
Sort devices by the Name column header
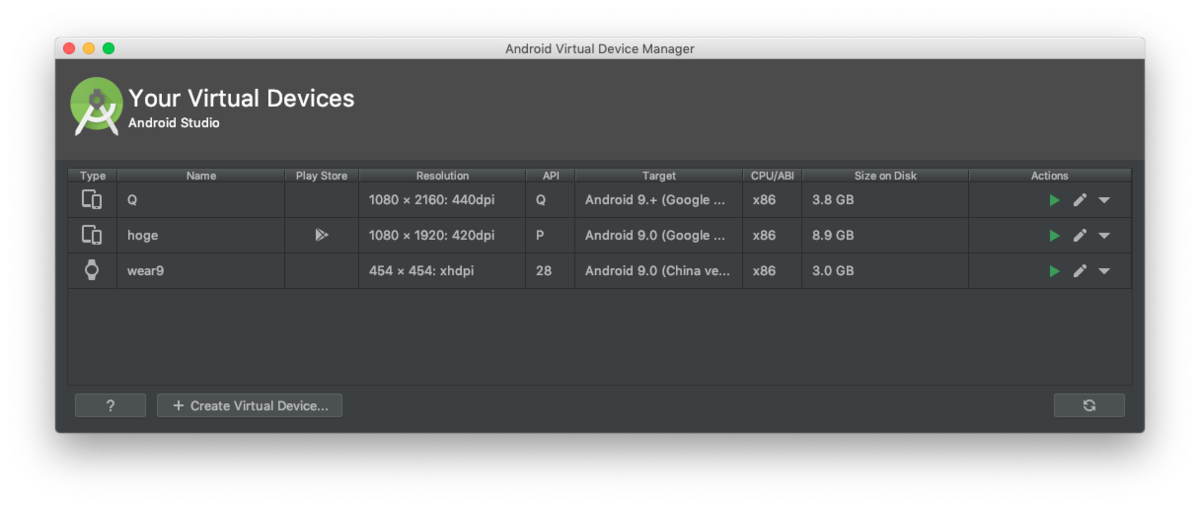(201, 176)
